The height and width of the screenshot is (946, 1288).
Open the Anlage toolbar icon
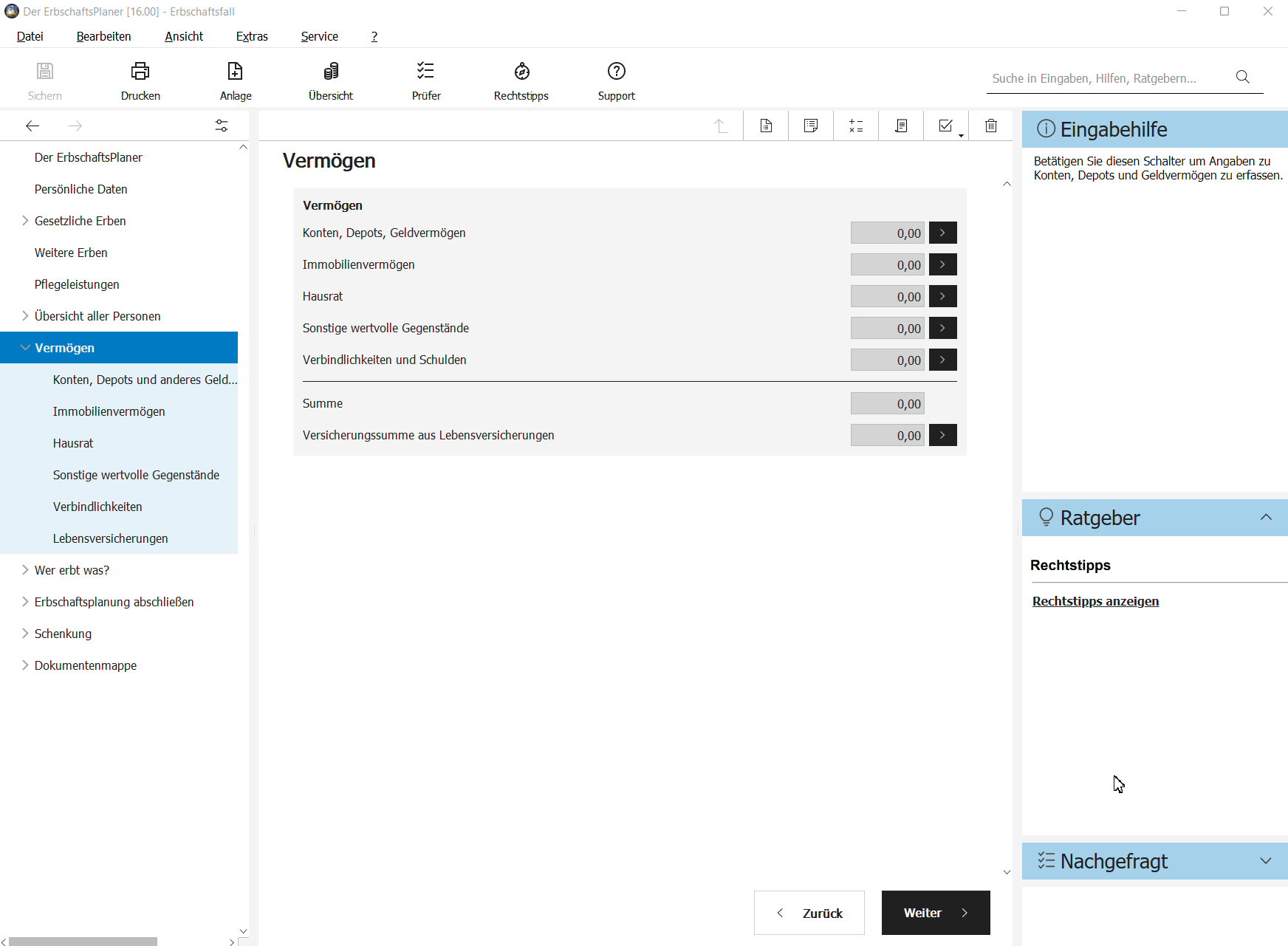click(x=235, y=72)
